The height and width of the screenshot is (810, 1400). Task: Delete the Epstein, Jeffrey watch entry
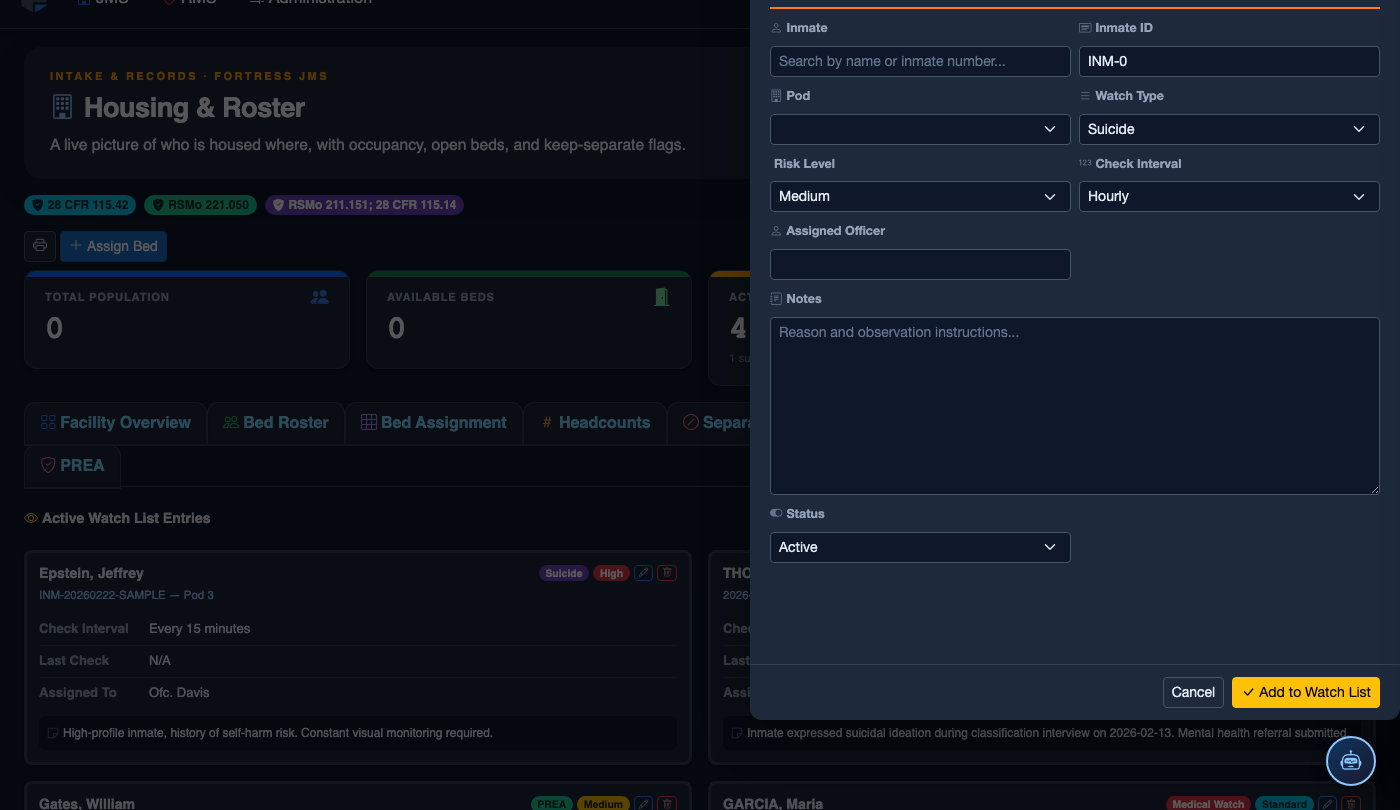pyautogui.click(x=668, y=573)
